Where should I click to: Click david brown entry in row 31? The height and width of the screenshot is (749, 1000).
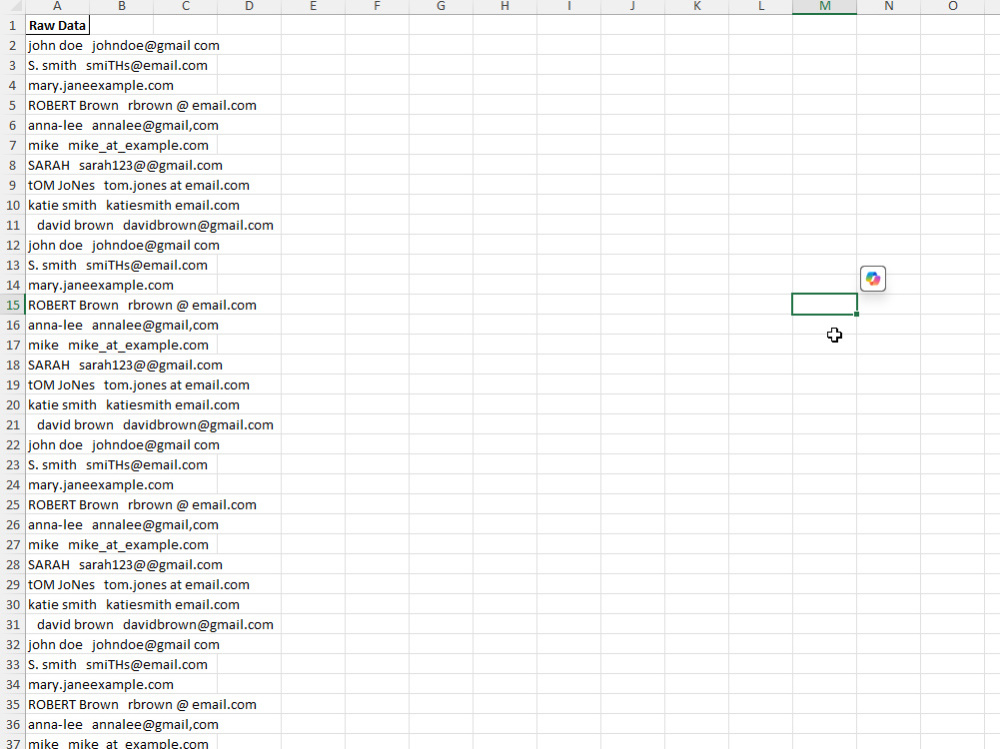pos(155,625)
